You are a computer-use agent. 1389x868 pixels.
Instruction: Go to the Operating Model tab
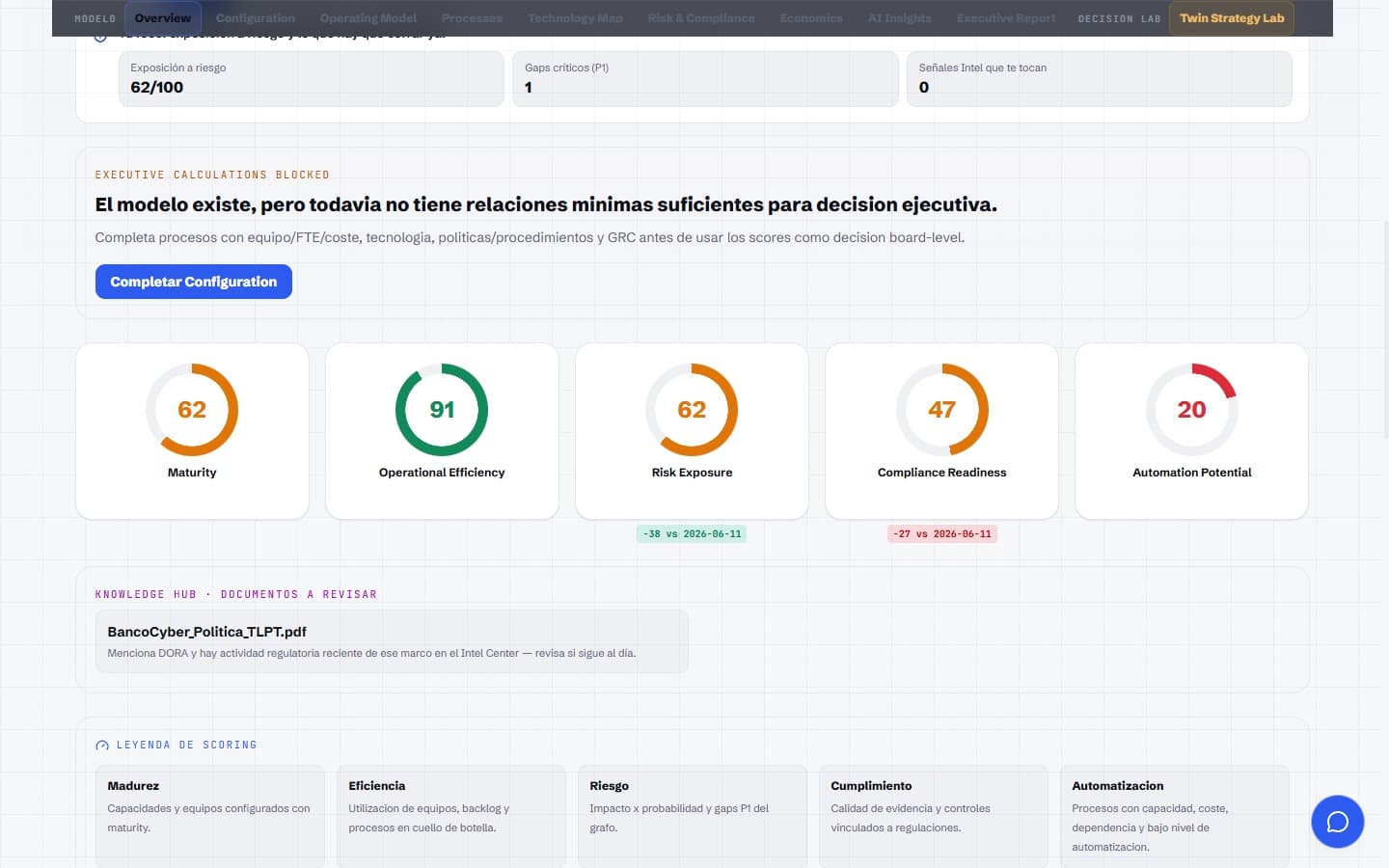[x=368, y=18]
